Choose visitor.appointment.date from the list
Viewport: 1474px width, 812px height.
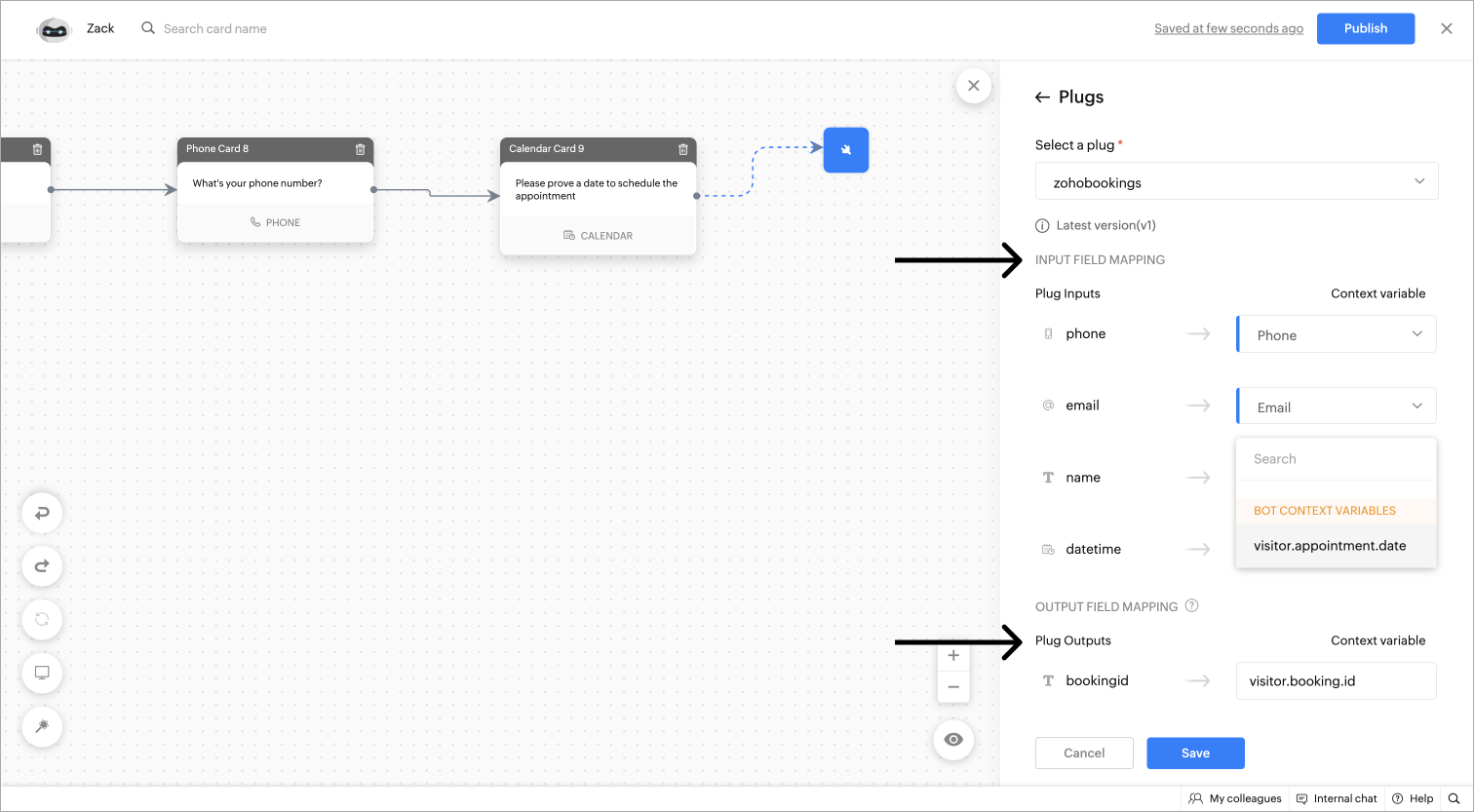(x=1330, y=546)
